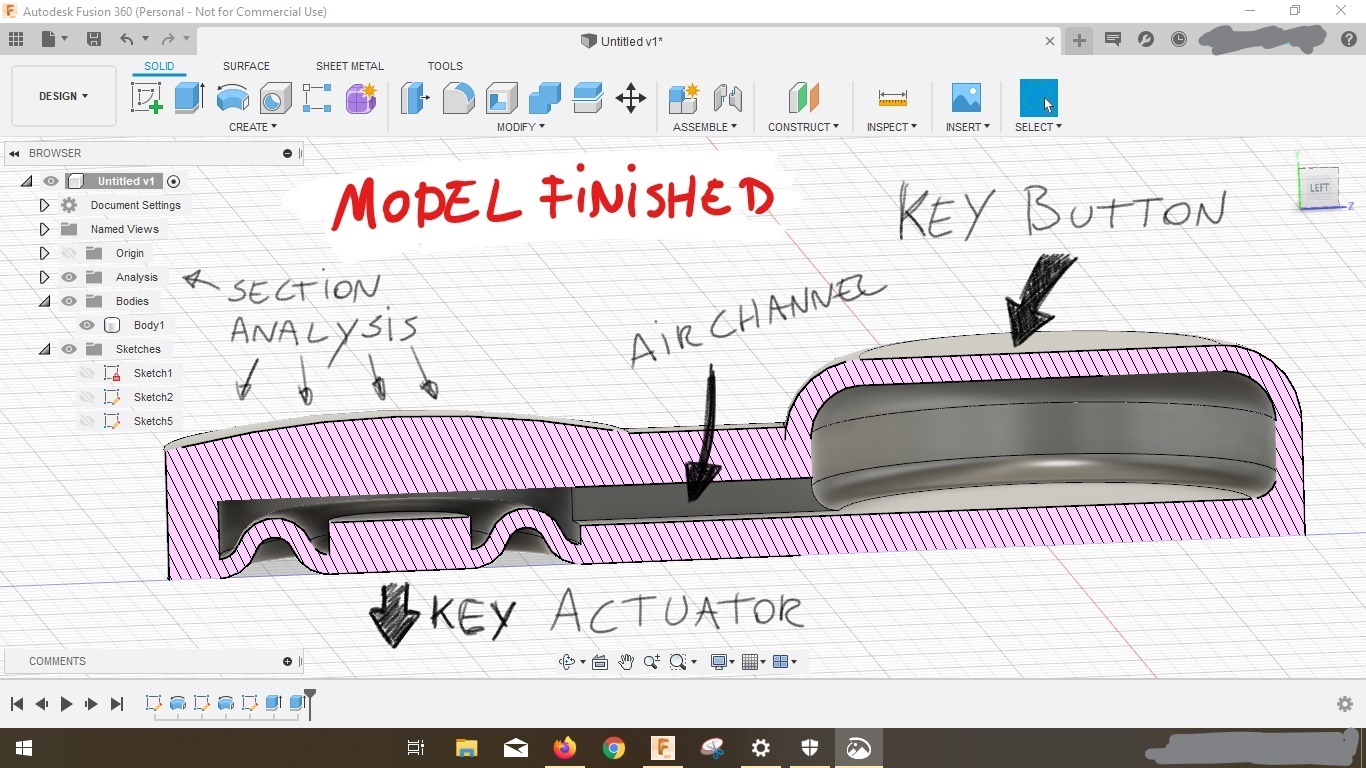Viewport: 1366px width, 768px height.
Task: Activate the Select tool
Action: (x=1038, y=98)
